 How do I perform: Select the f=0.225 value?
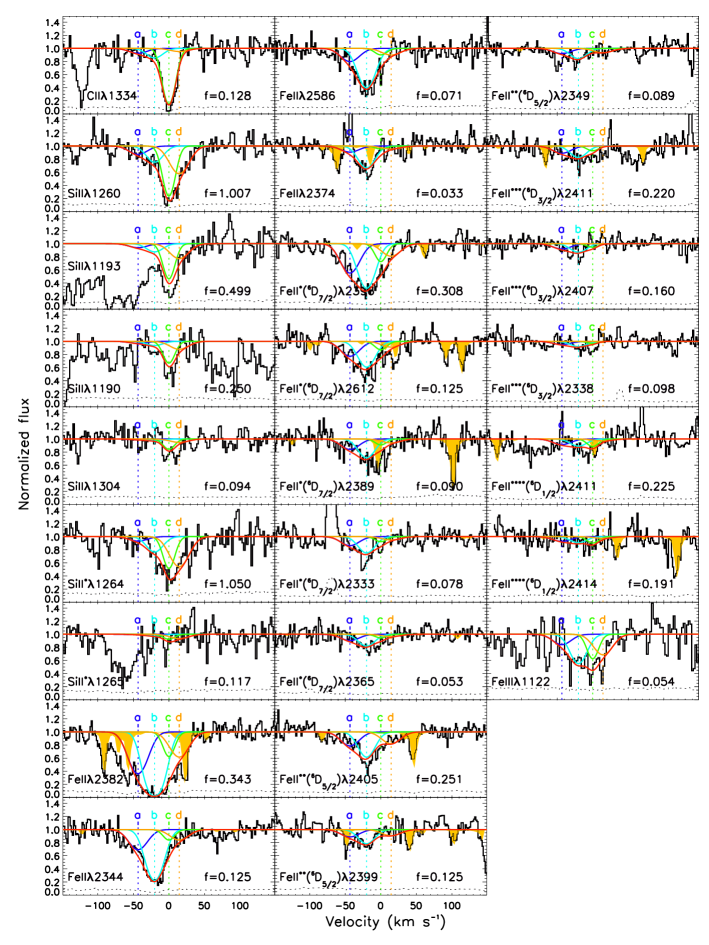point(651,486)
